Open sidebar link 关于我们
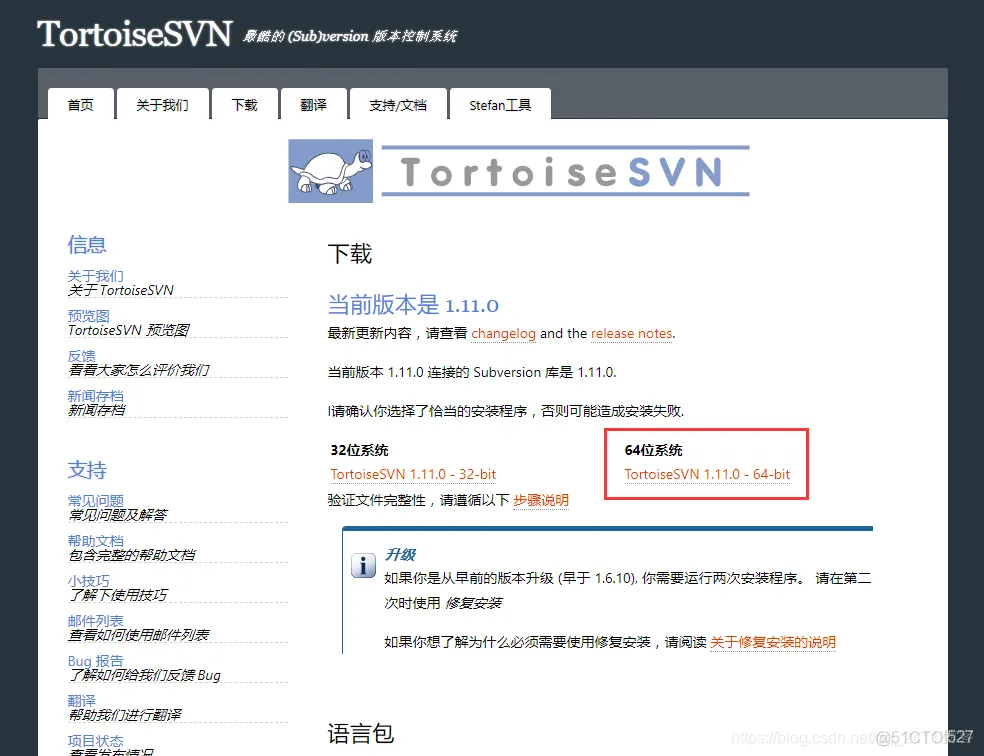Screen dimensions: 984x756 pos(95,276)
